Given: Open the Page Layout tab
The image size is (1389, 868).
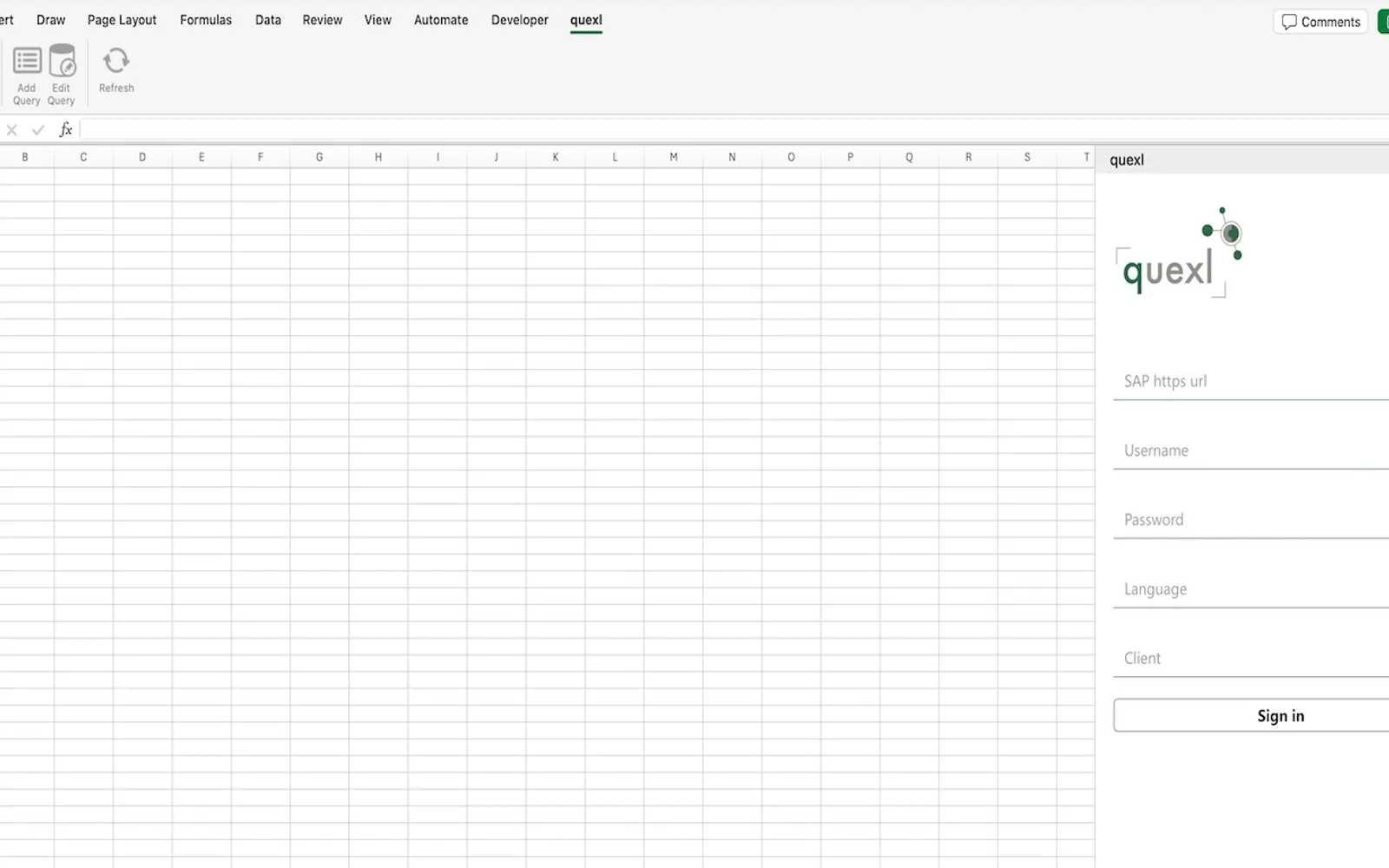Looking at the screenshot, I should click(x=122, y=20).
